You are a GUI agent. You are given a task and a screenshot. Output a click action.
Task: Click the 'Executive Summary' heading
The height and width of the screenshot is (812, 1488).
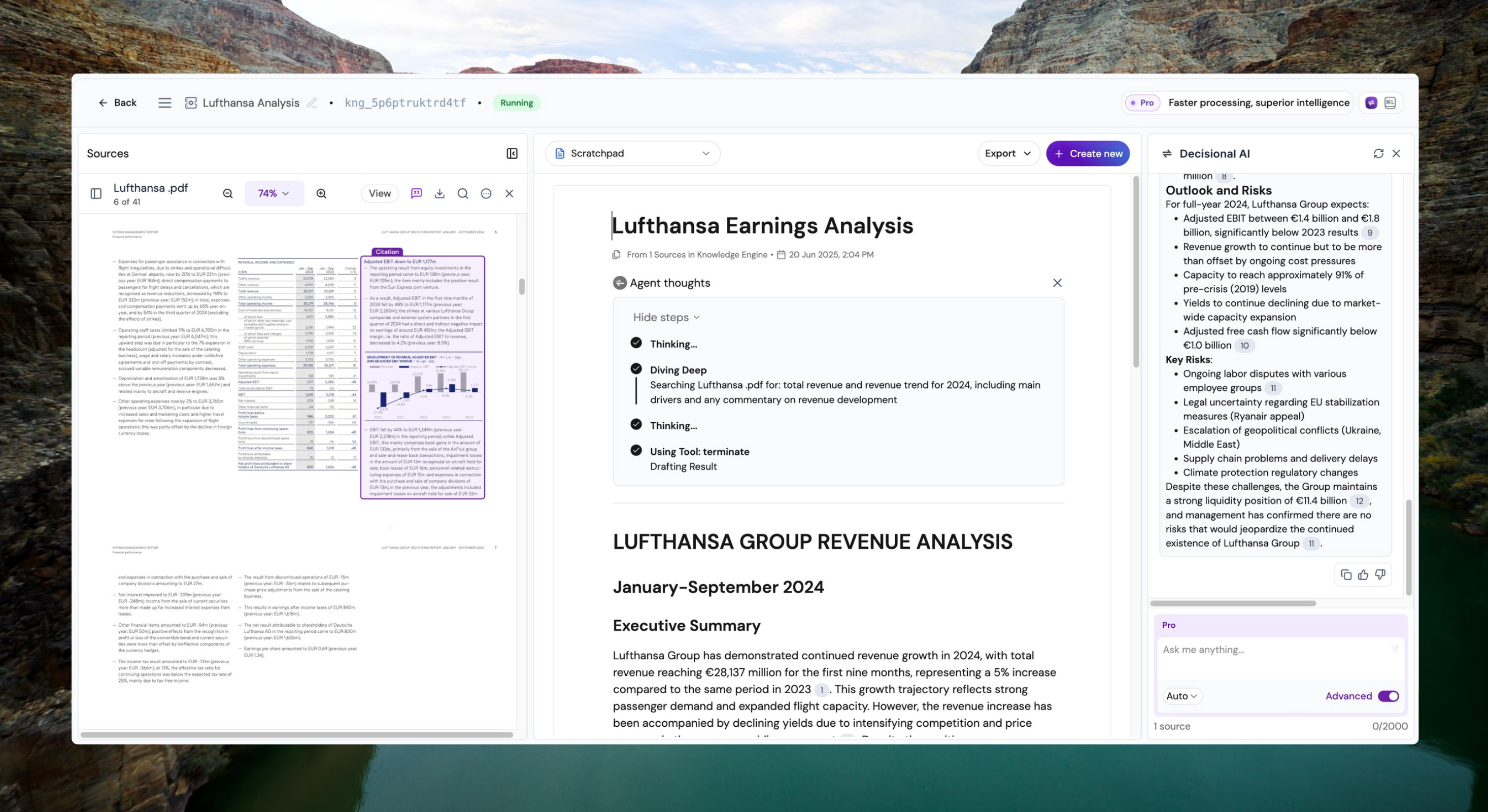686,626
